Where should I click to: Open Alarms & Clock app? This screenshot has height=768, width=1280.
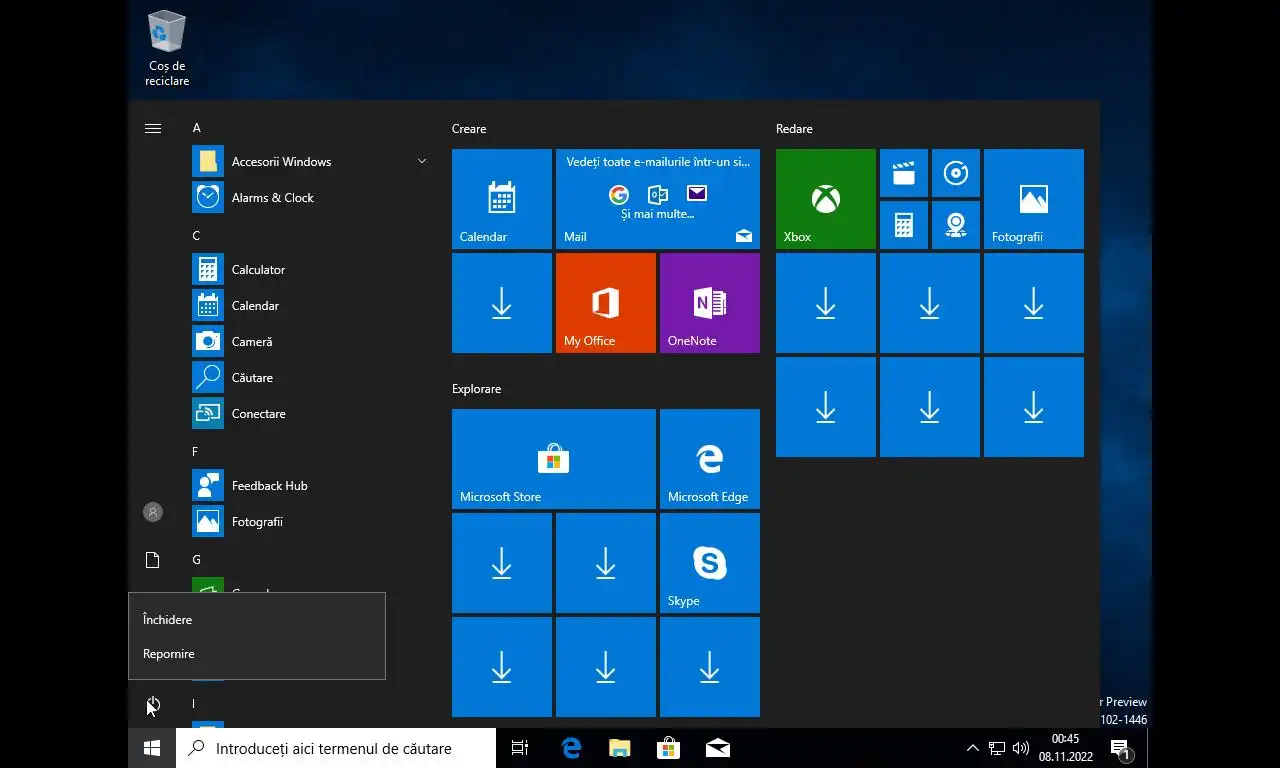[x=310, y=197]
